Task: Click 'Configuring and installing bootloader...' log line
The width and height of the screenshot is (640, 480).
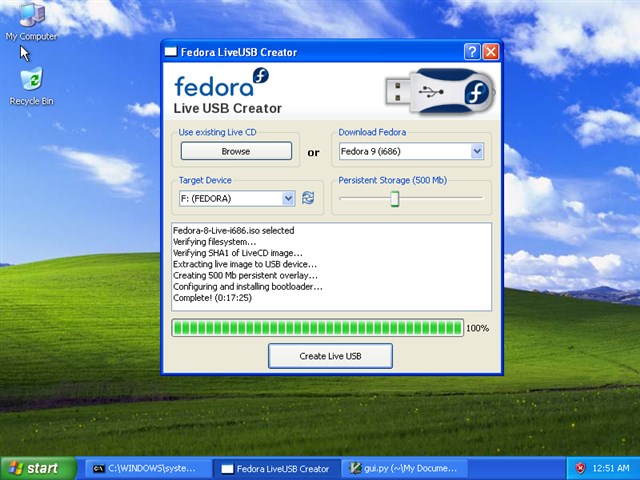Action: pyautogui.click(x=248, y=287)
